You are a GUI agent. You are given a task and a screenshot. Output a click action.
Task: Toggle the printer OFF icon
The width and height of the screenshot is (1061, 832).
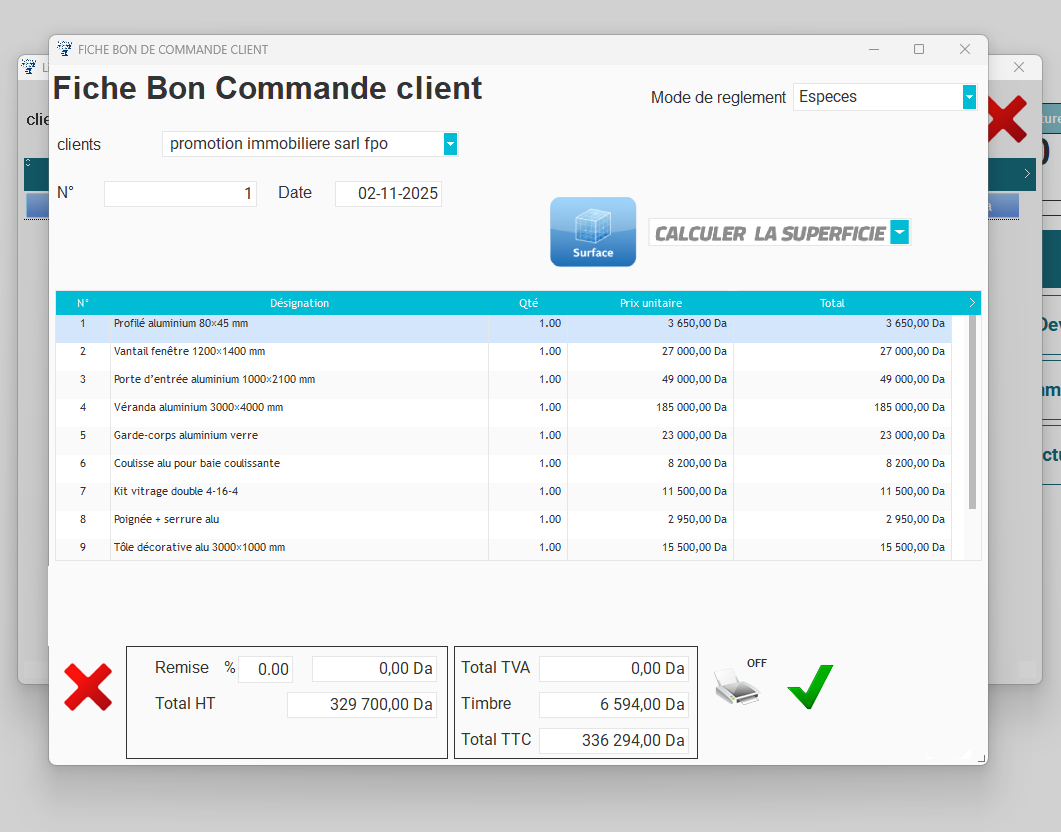(738, 686)
